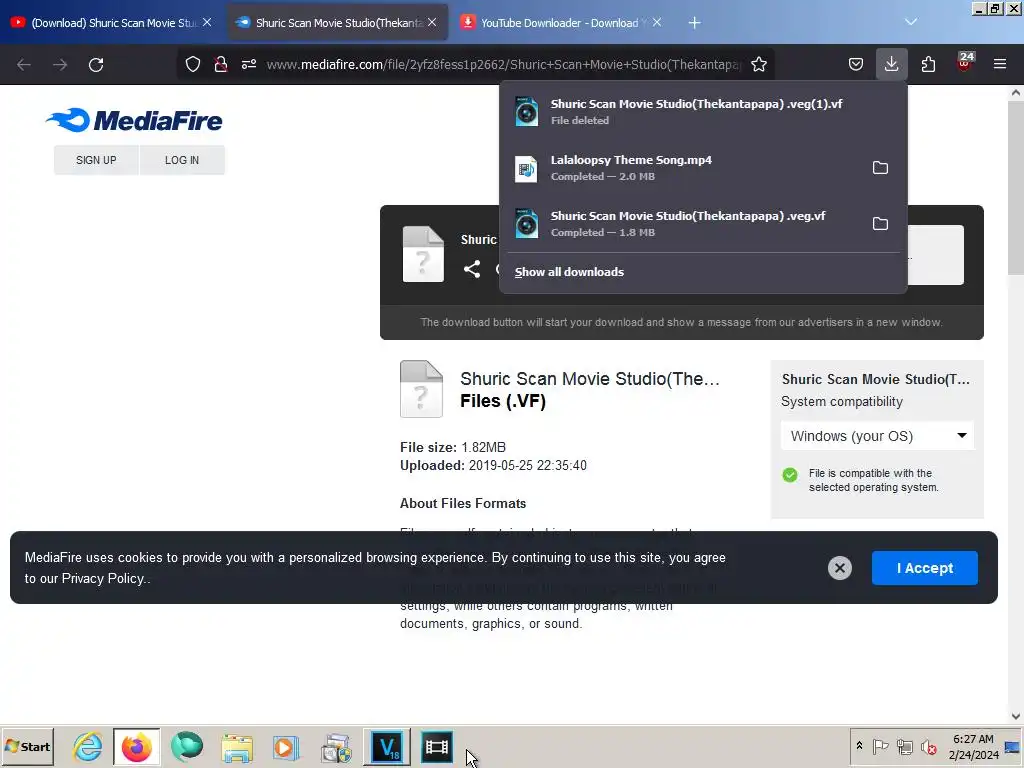Open site permissions icon in address bar

(249, 65)
